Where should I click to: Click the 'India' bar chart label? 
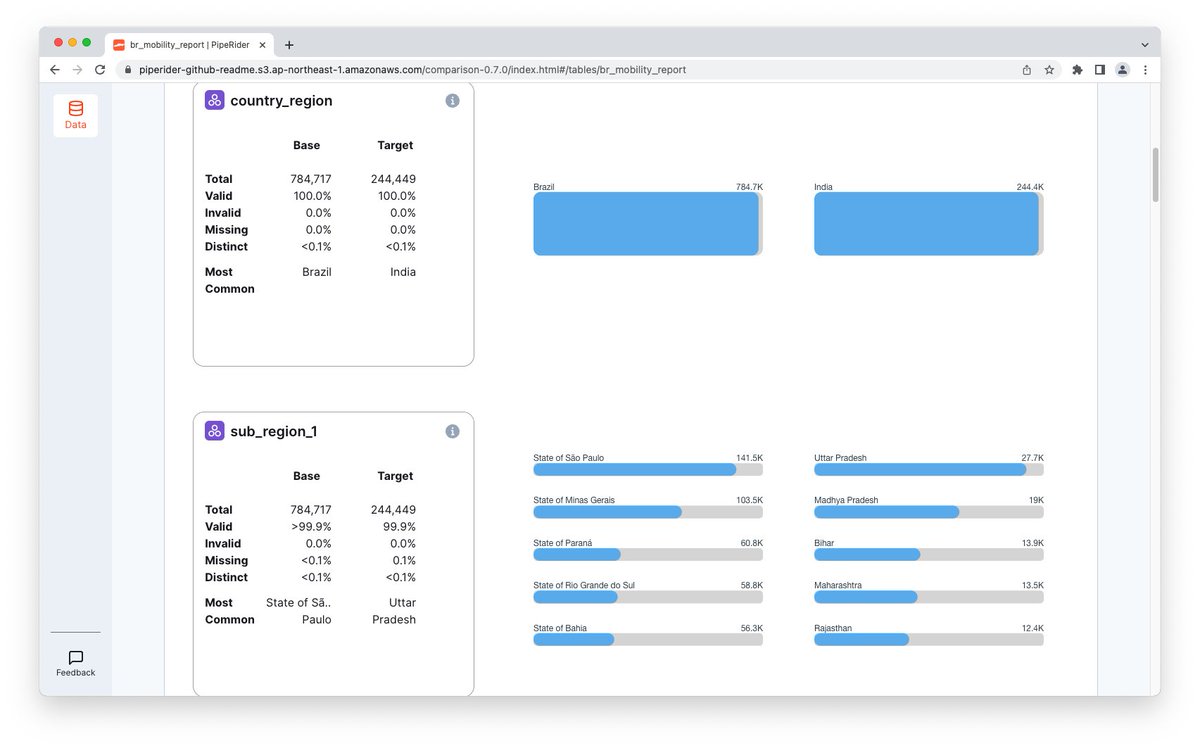click(x=823, y=187)
